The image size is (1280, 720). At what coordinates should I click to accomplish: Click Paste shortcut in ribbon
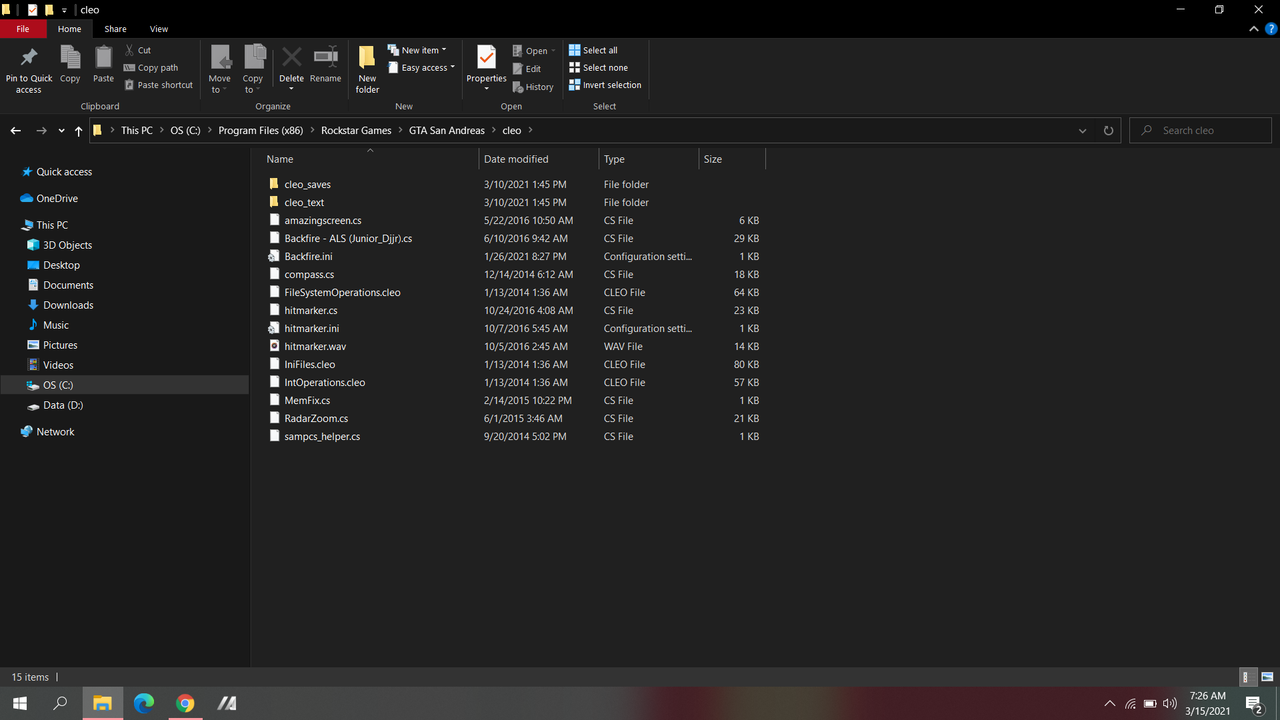tap(158, 85)
